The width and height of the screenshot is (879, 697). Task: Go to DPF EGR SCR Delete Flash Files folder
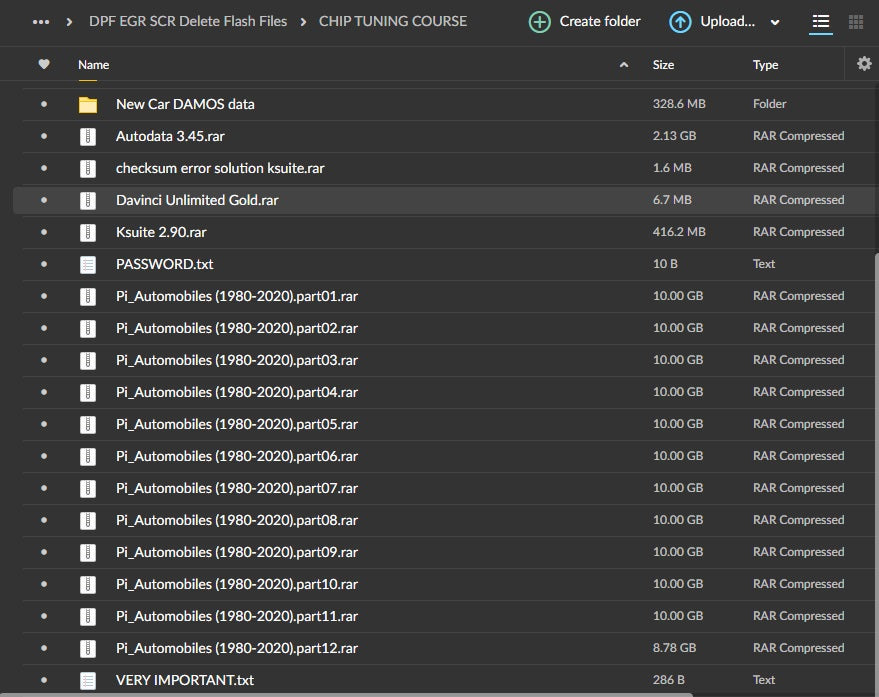coord(187,21)
